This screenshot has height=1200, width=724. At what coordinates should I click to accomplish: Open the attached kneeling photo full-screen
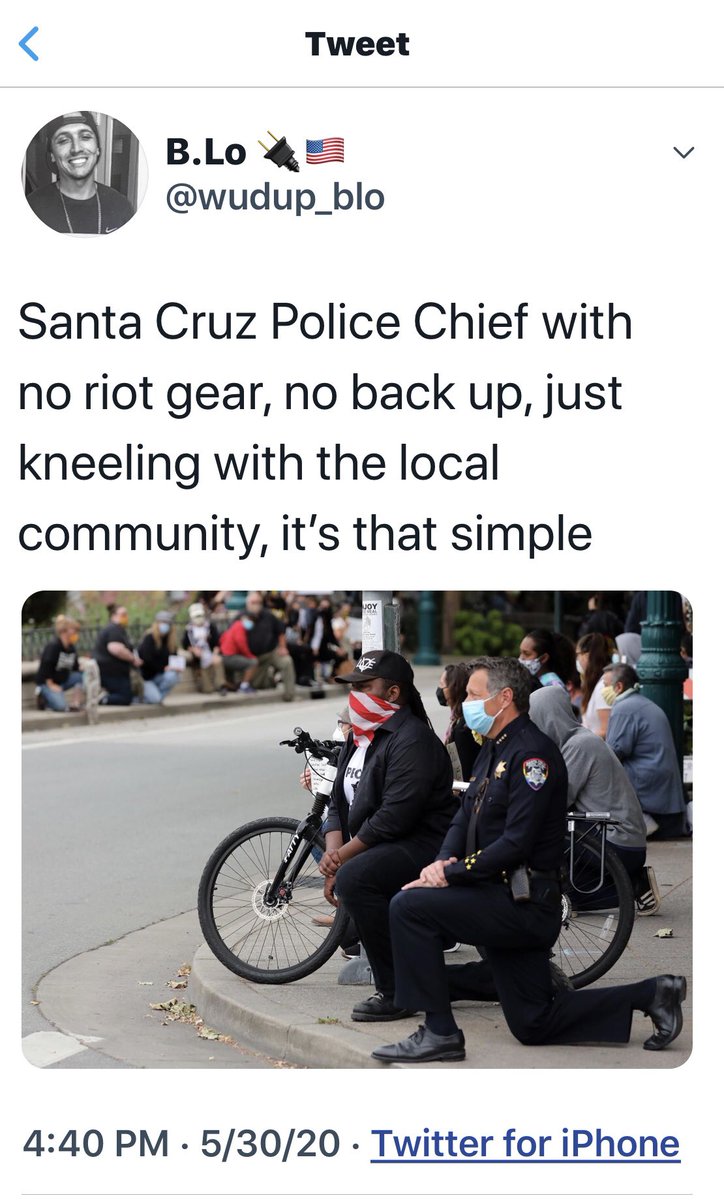point(357,829)
